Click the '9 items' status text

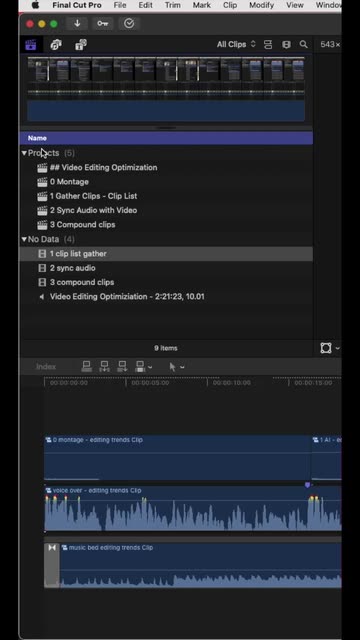166,348
